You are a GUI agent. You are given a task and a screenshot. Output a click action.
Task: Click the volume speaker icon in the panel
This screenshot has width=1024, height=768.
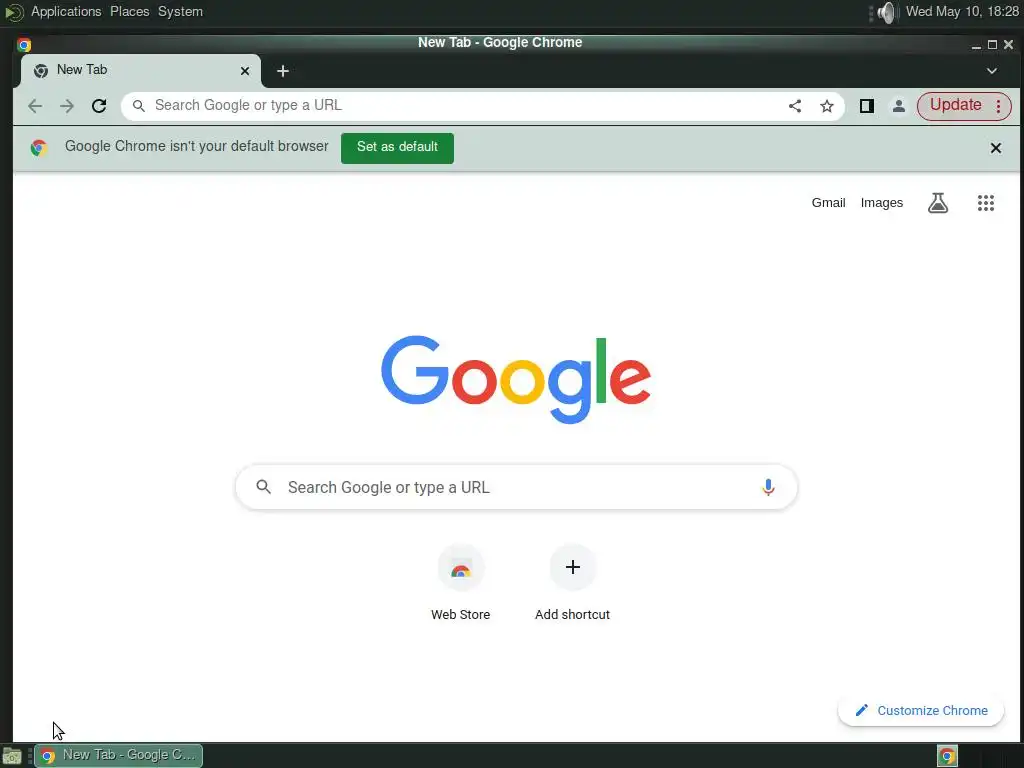pos(887,12)
